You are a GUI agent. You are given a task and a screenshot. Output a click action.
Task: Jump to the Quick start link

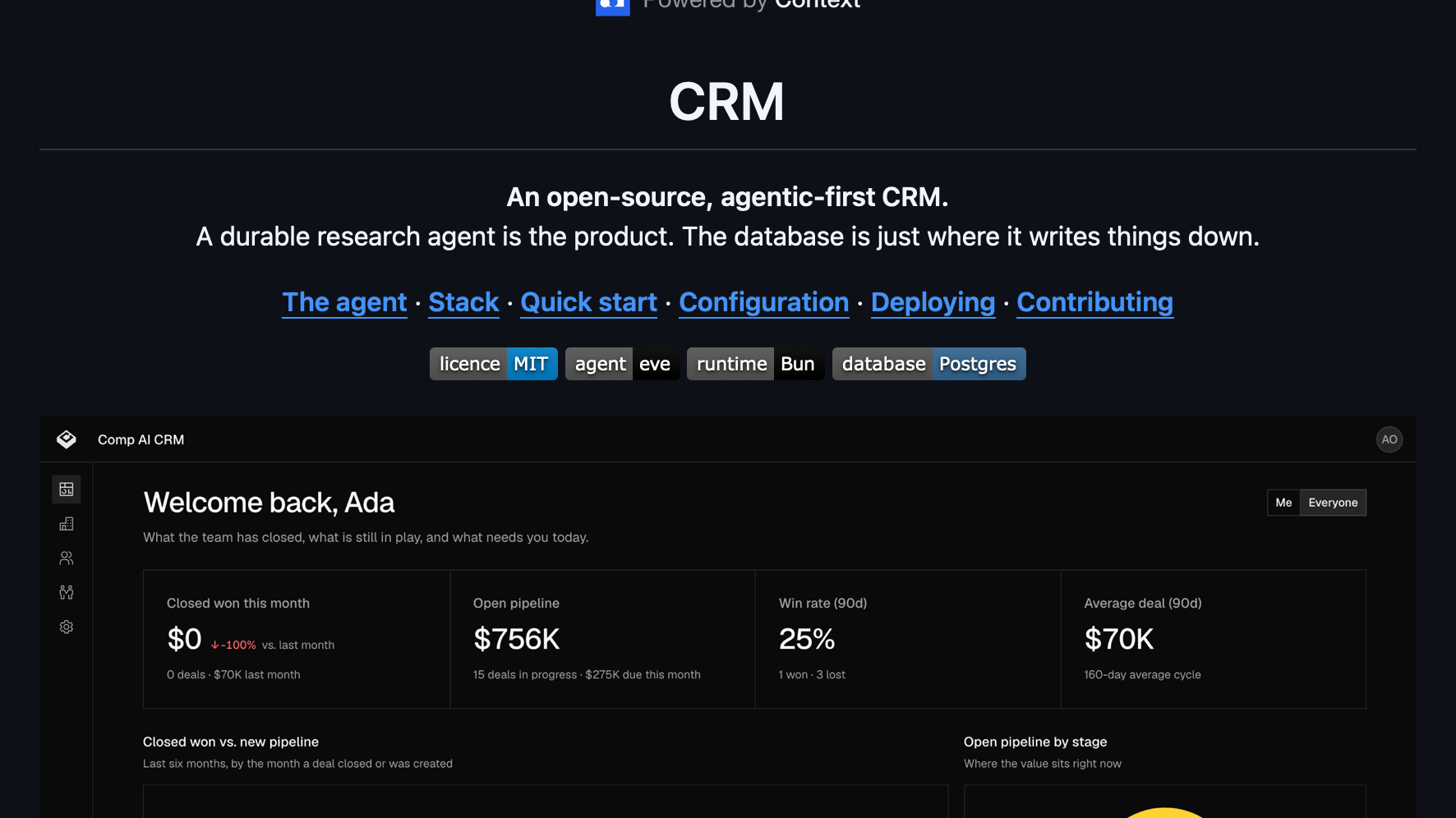[589, 302]
